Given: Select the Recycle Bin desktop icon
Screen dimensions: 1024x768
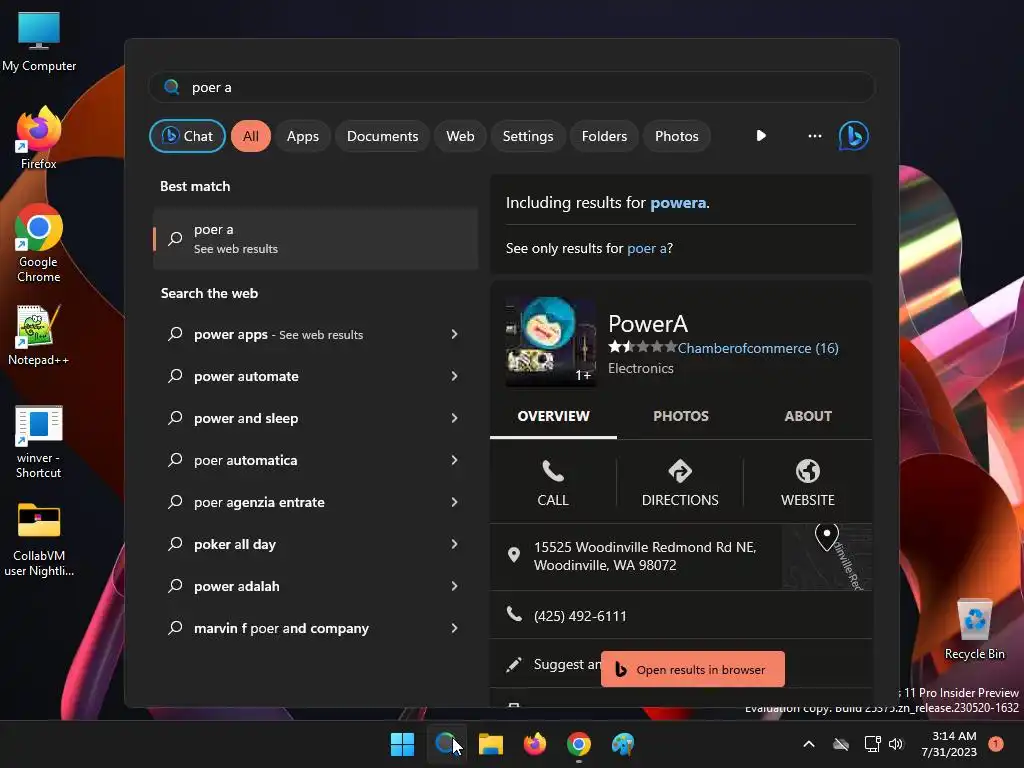Looking at the screenshot, I should [x=974, y=630].
